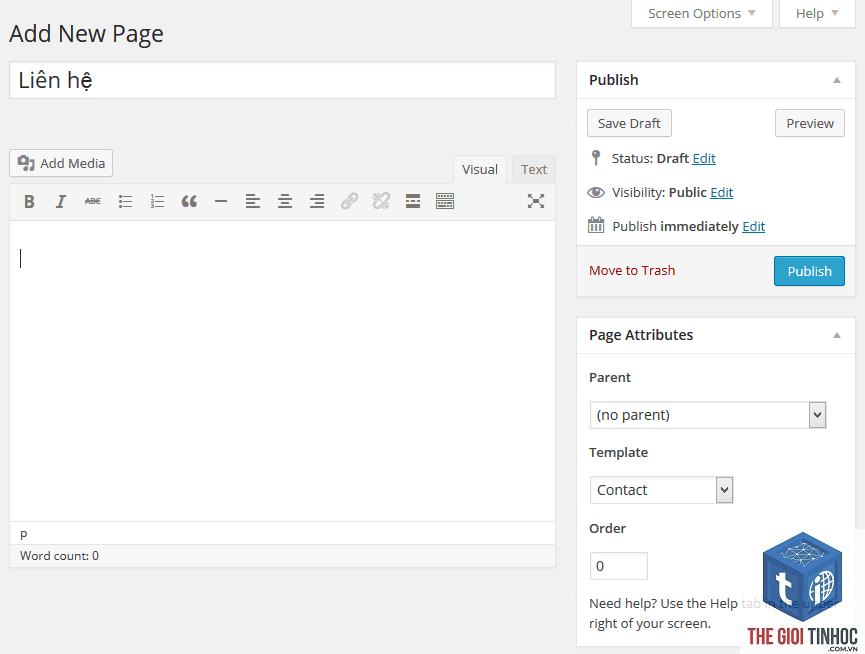Image resolution: width=865 pixels, height=654 pixels.
Task: Insert or edit link
Action: [349, 201]
